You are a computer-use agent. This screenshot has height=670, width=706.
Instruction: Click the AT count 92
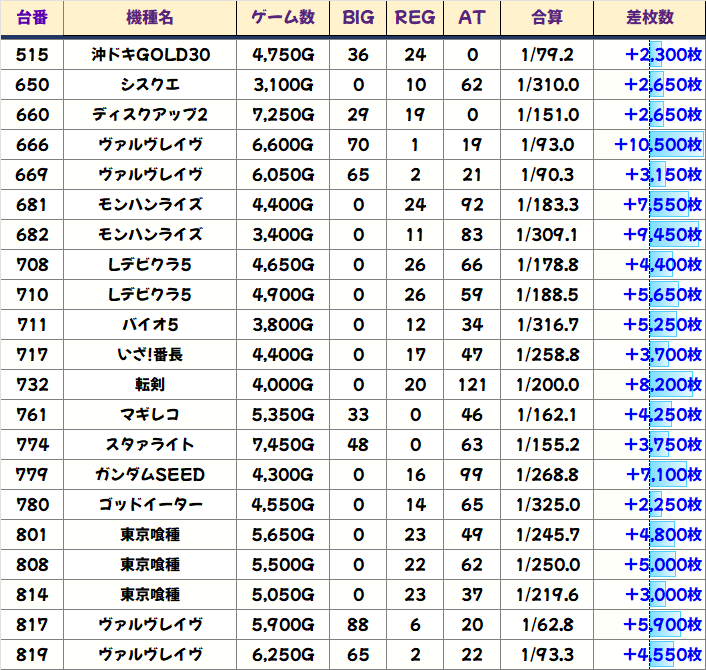[472, 205]
